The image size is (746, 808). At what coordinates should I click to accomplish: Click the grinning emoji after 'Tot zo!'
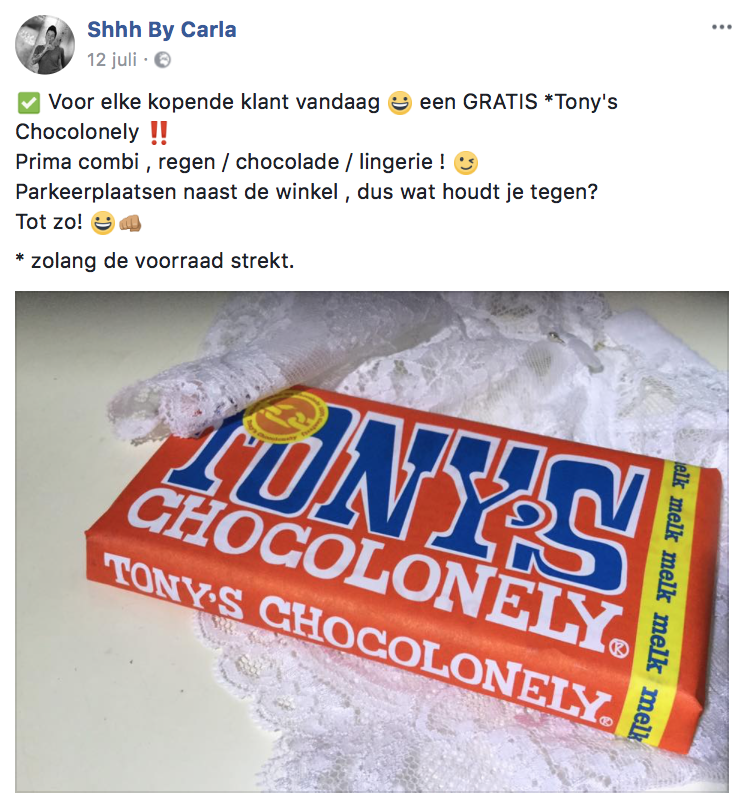coord(103,223)
